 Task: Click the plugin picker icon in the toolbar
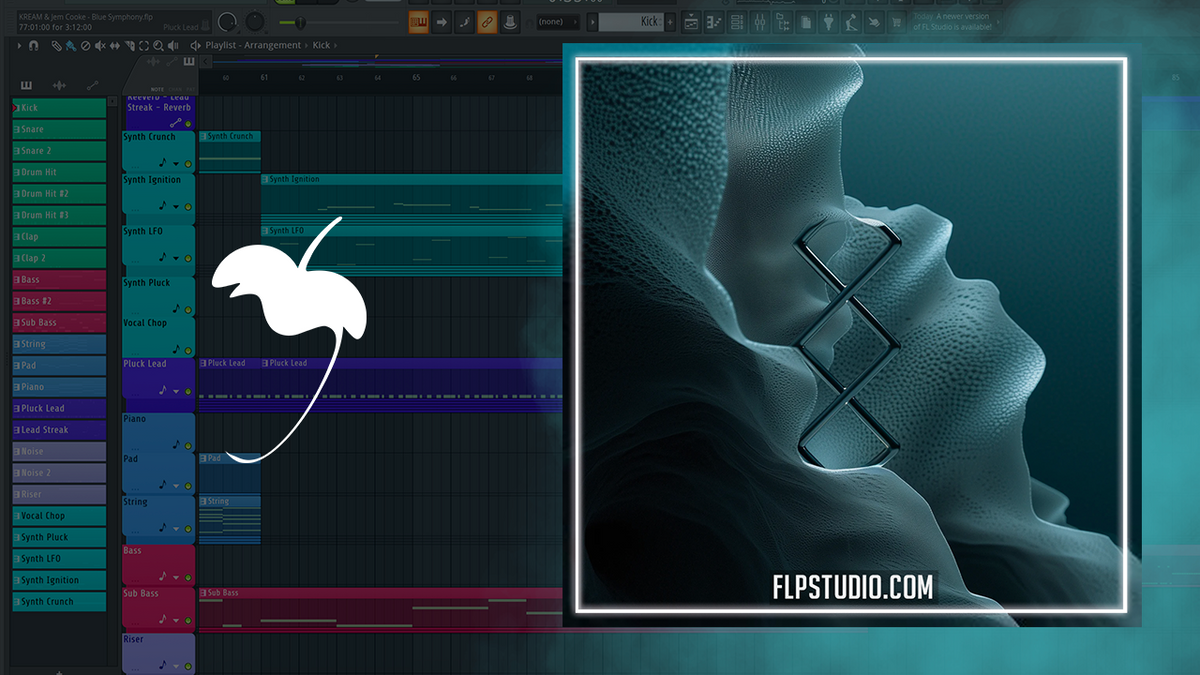pos(828,21)
